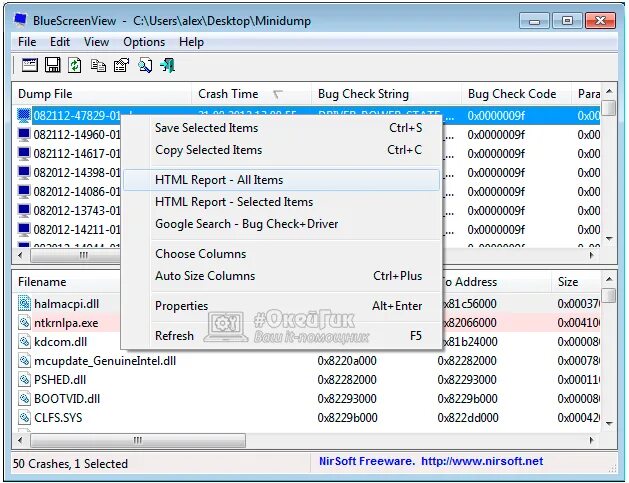Open Advanced Options toolbar icon
This screenshot has width=629, height=483.
click(30, 65)
